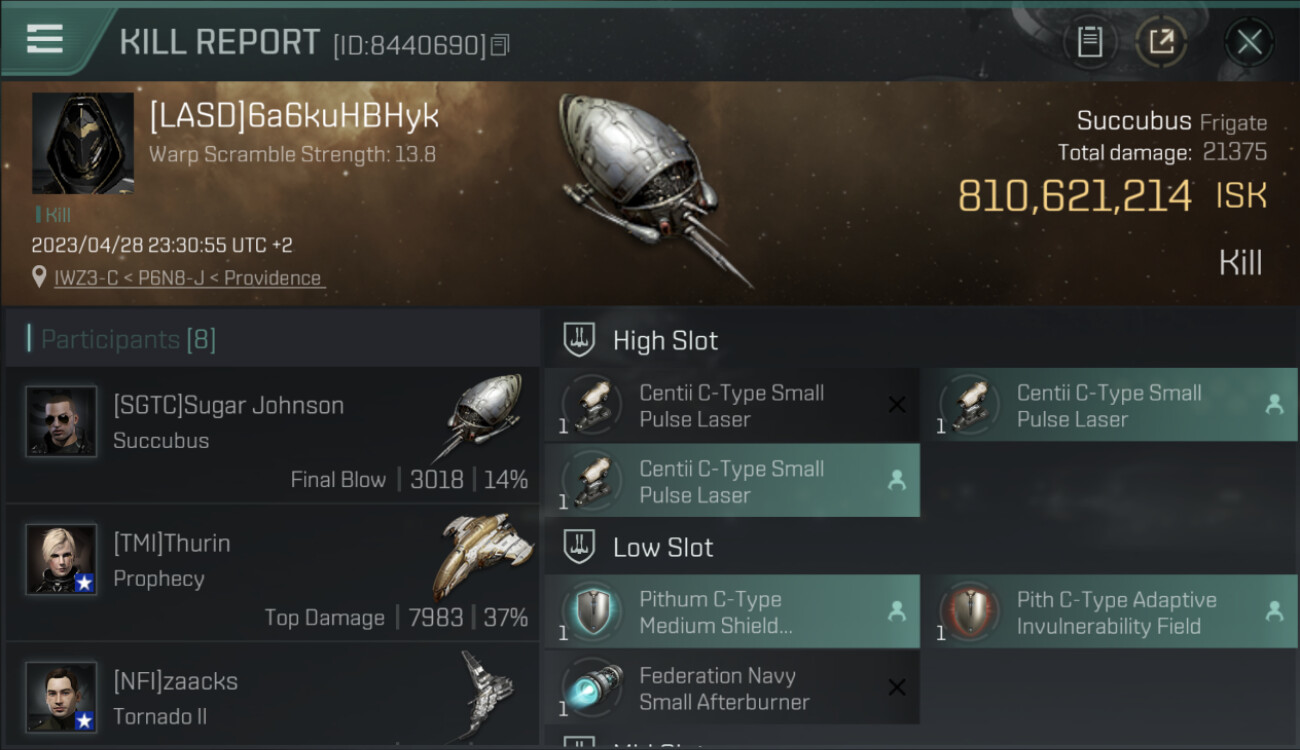Open Sugar Johnson's pilot portrait
The width and height of the screenshot is (1300, 750).
tap(61, 421)
